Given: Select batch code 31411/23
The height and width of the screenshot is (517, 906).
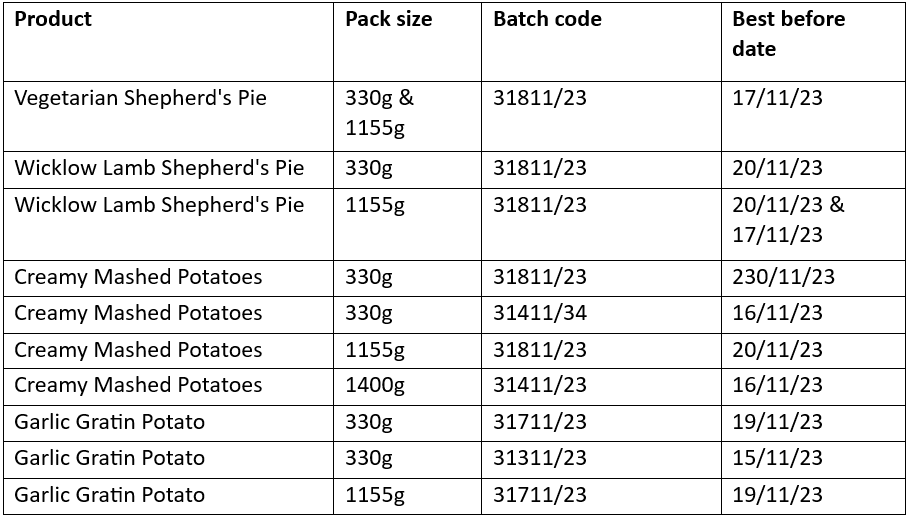Looking at the screenshot, I should (540, 385).
